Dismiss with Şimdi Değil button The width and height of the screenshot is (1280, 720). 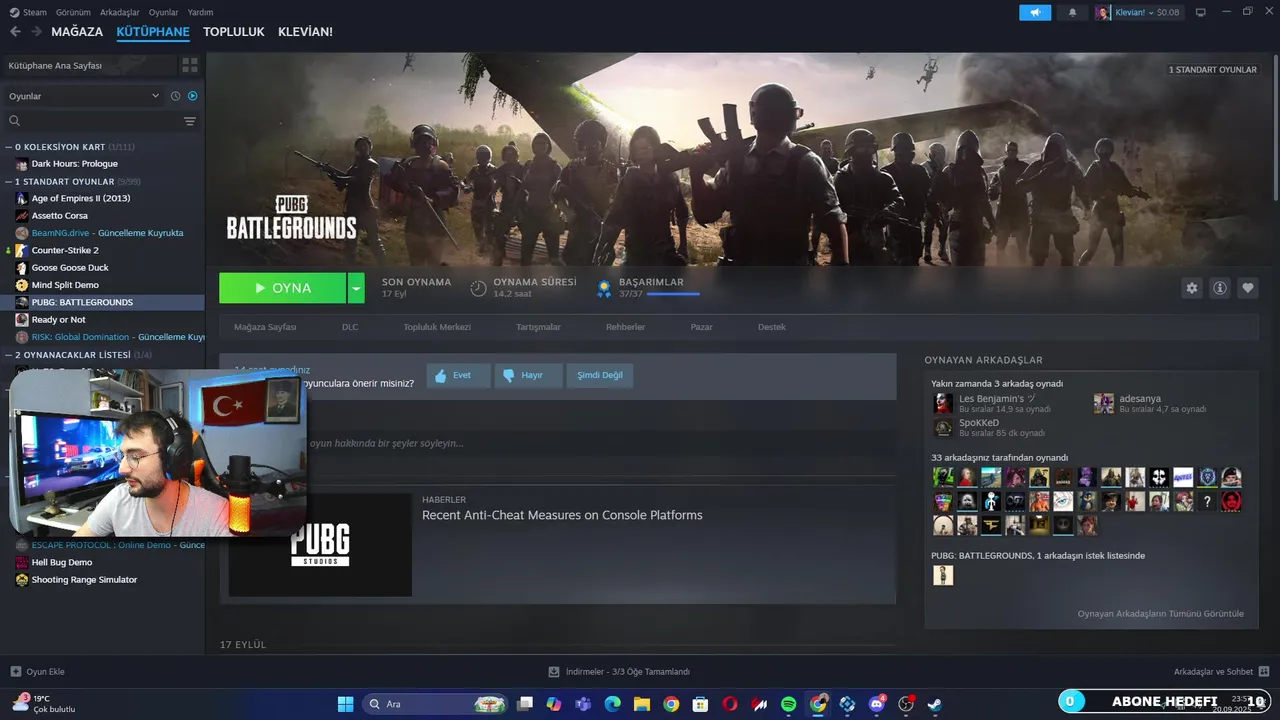(x=600, y=375)
